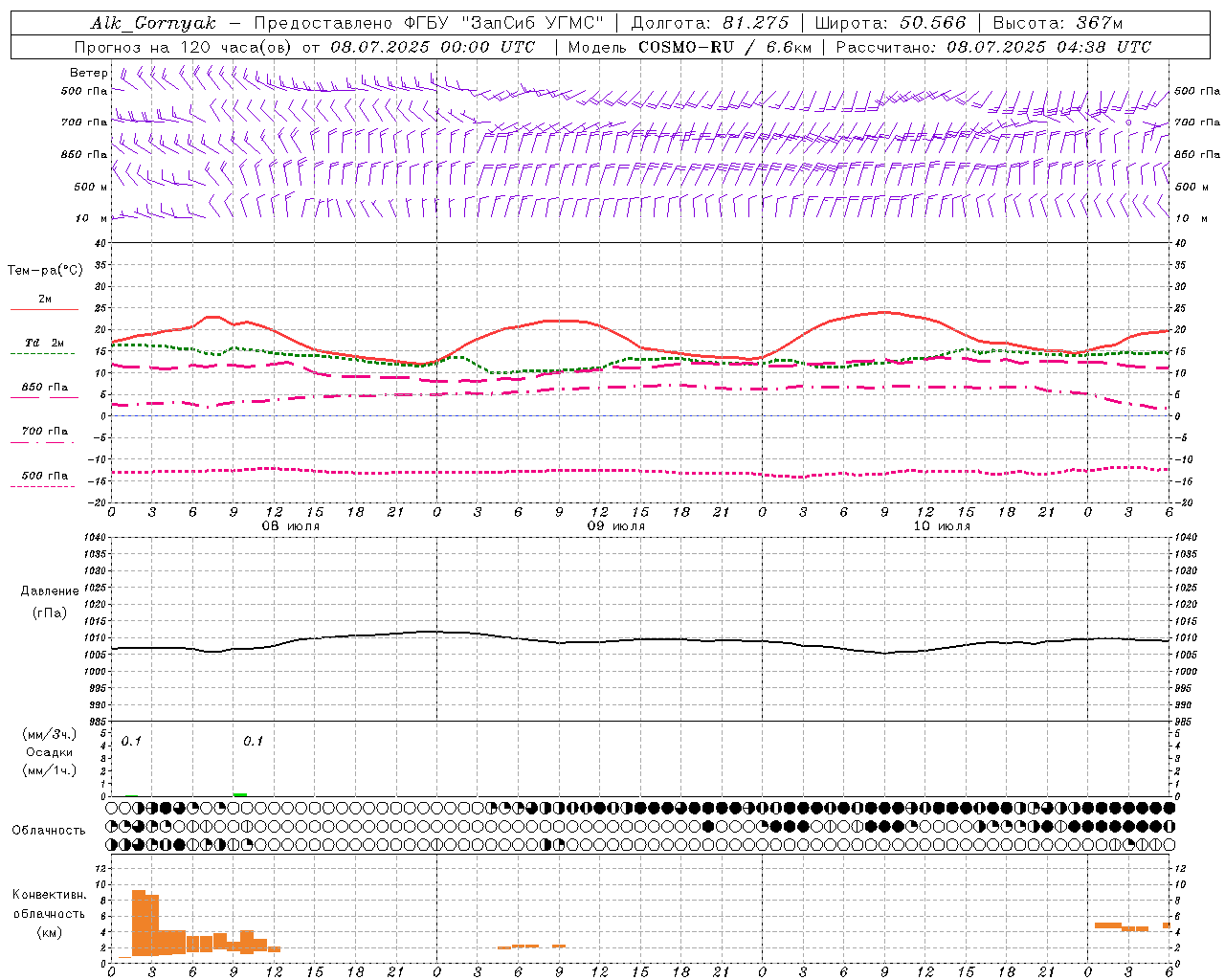Click the 0.1 value above the green bar
This screenshot has height=980, width=1225.
253,741
